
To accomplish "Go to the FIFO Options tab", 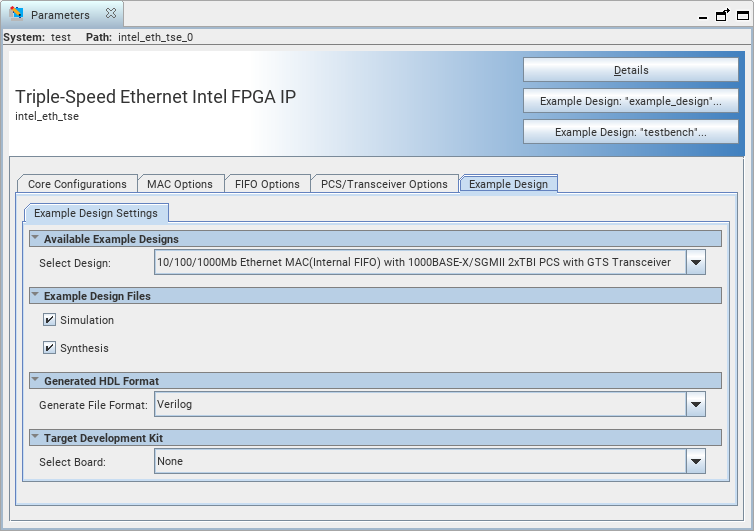I will 267,184.
